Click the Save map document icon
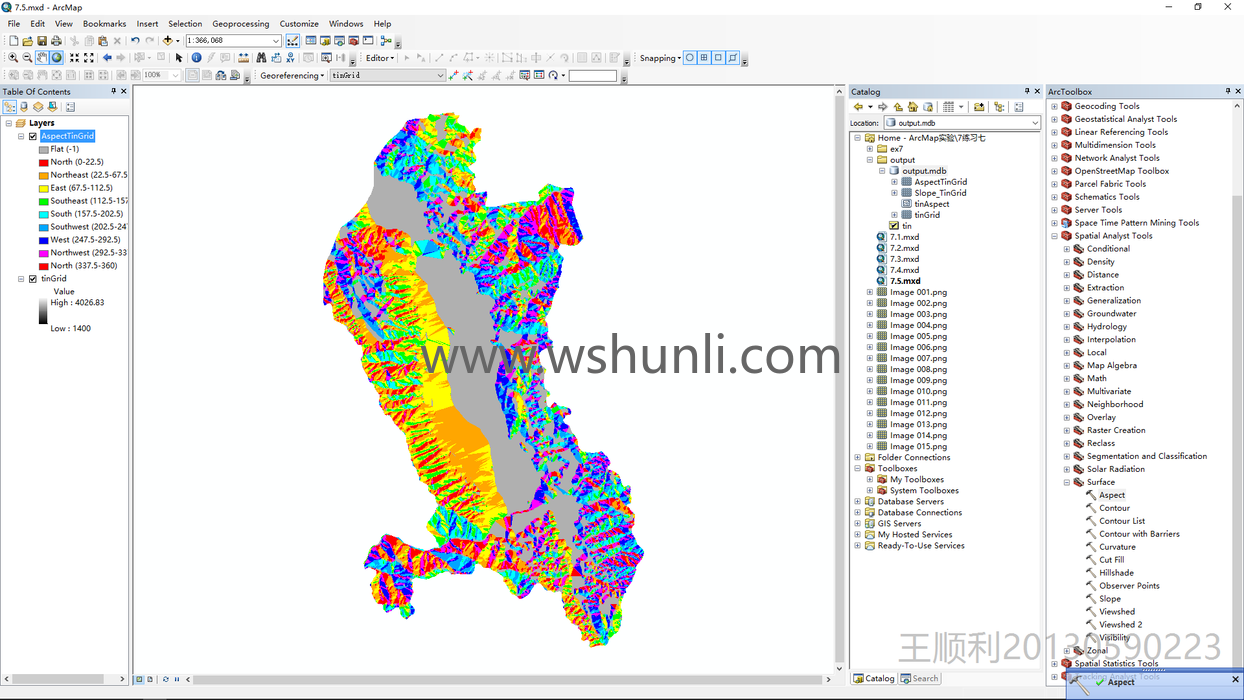This screenshot has height=700, width=1244. pos(42,41)
